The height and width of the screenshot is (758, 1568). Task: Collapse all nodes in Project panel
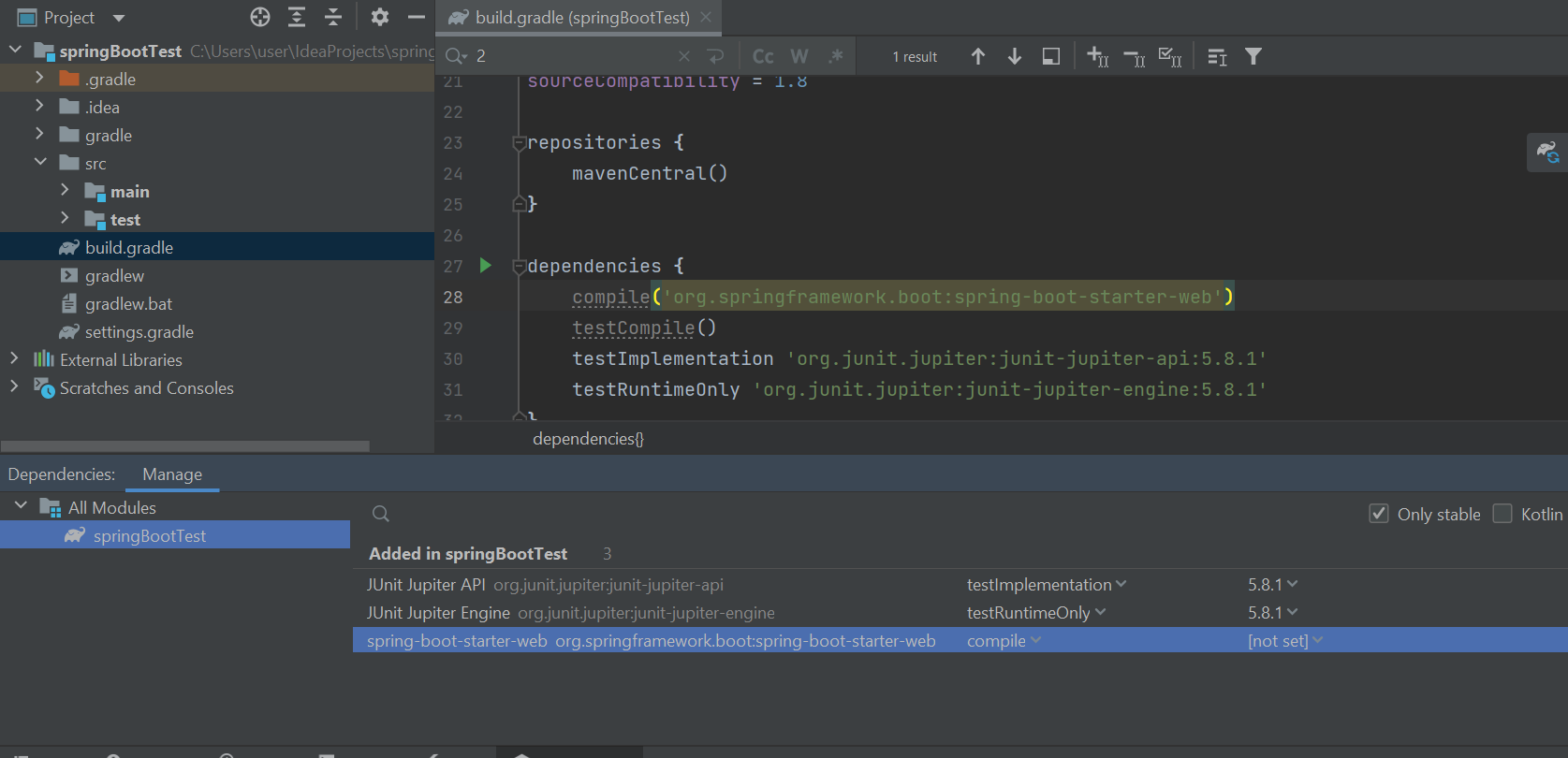click(333, 17)
